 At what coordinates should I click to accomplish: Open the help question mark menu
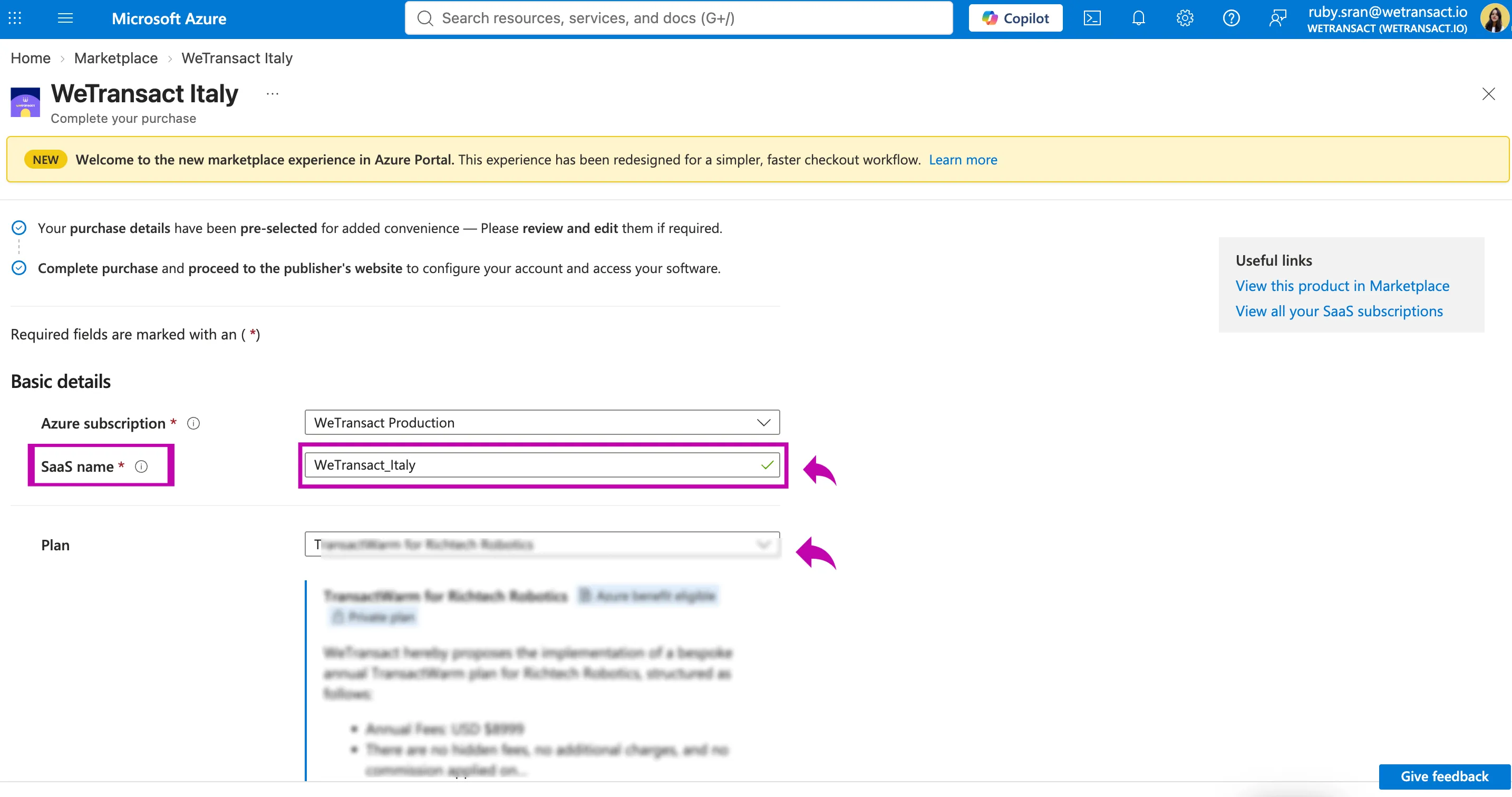1231,18
